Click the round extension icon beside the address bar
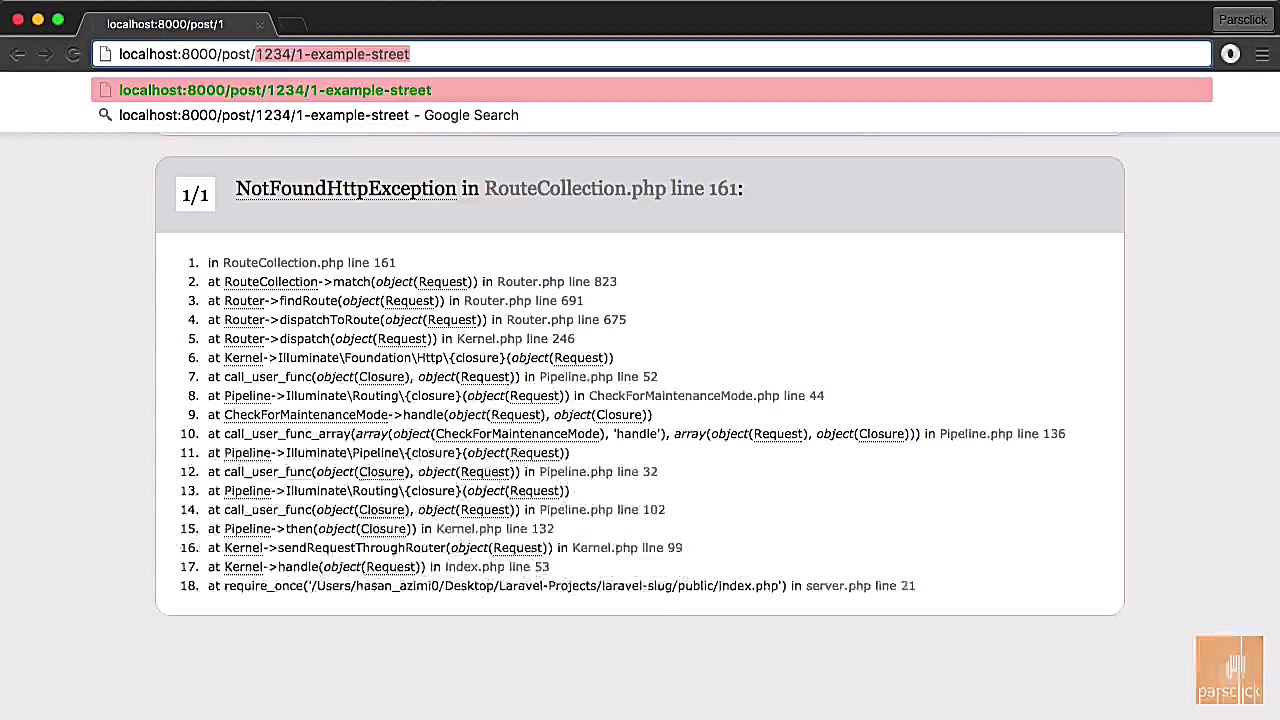Image resolution: width=1280 pixels, height=720 pixels. tap(1231, 54)
